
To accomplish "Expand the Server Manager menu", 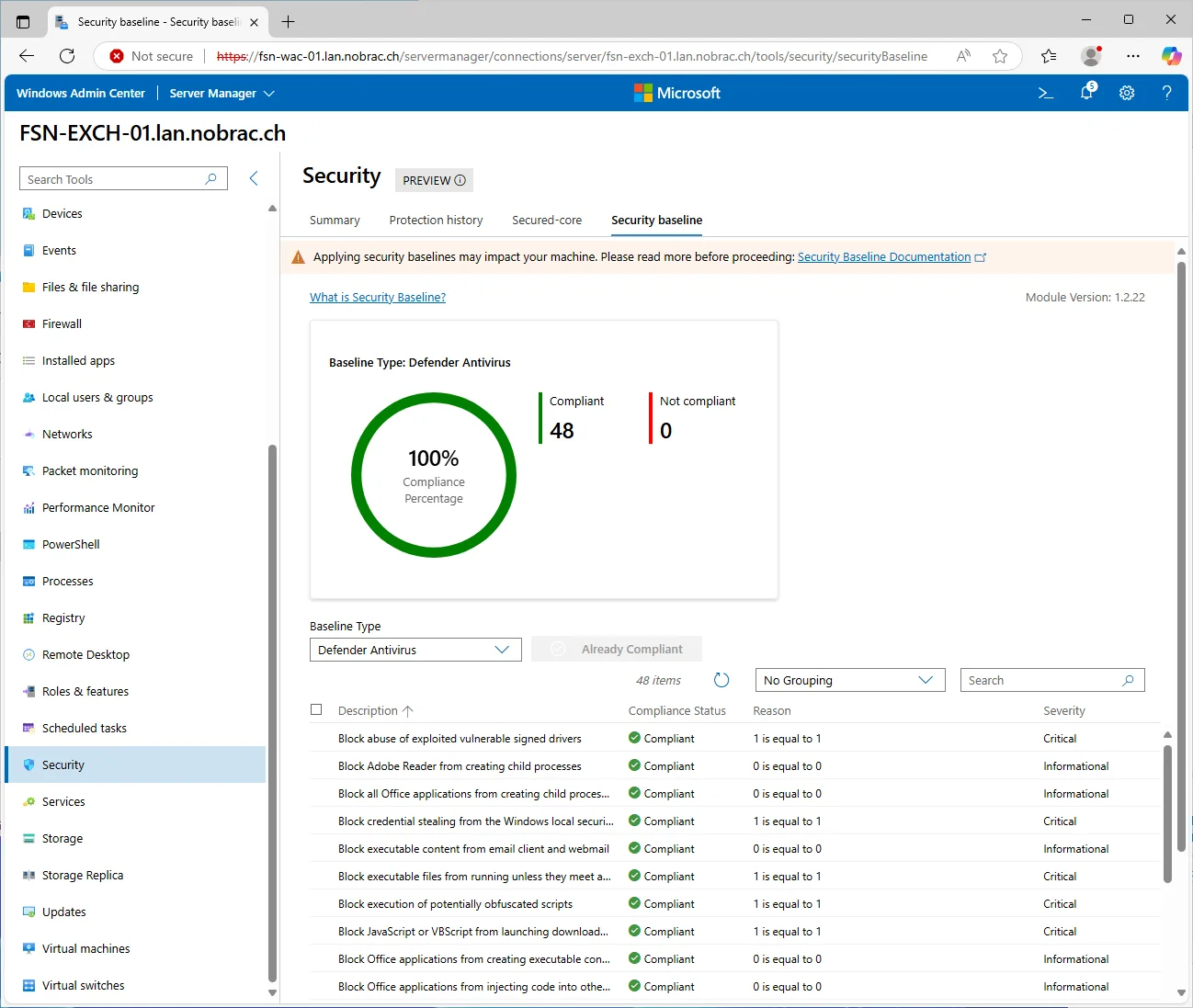I will tap(222, 93).
